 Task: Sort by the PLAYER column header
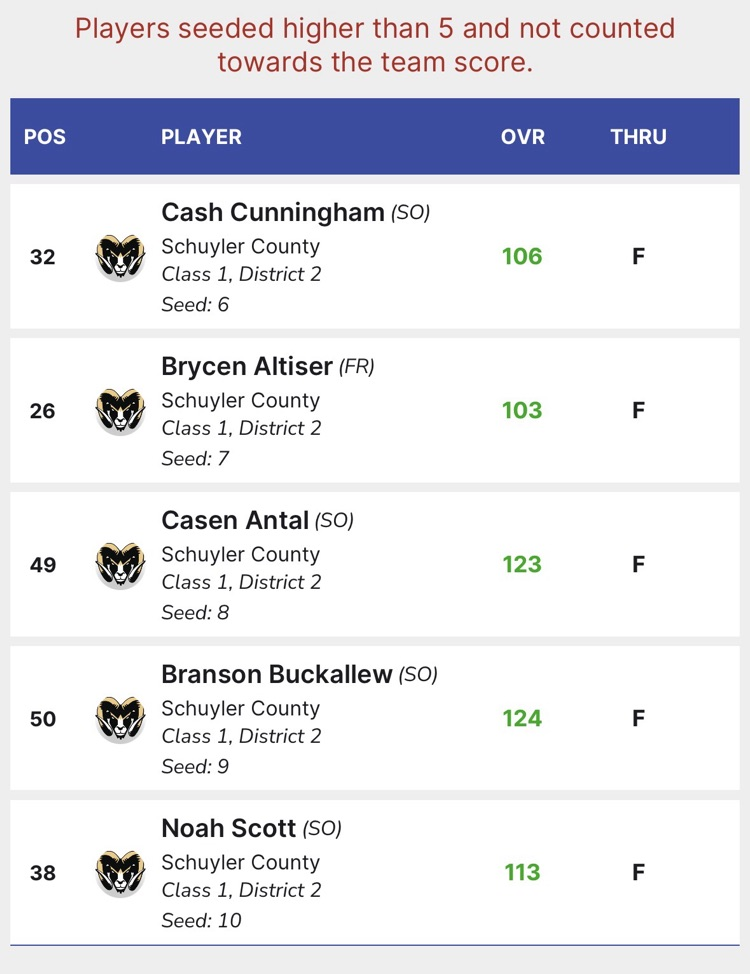(x=201, y=137)
